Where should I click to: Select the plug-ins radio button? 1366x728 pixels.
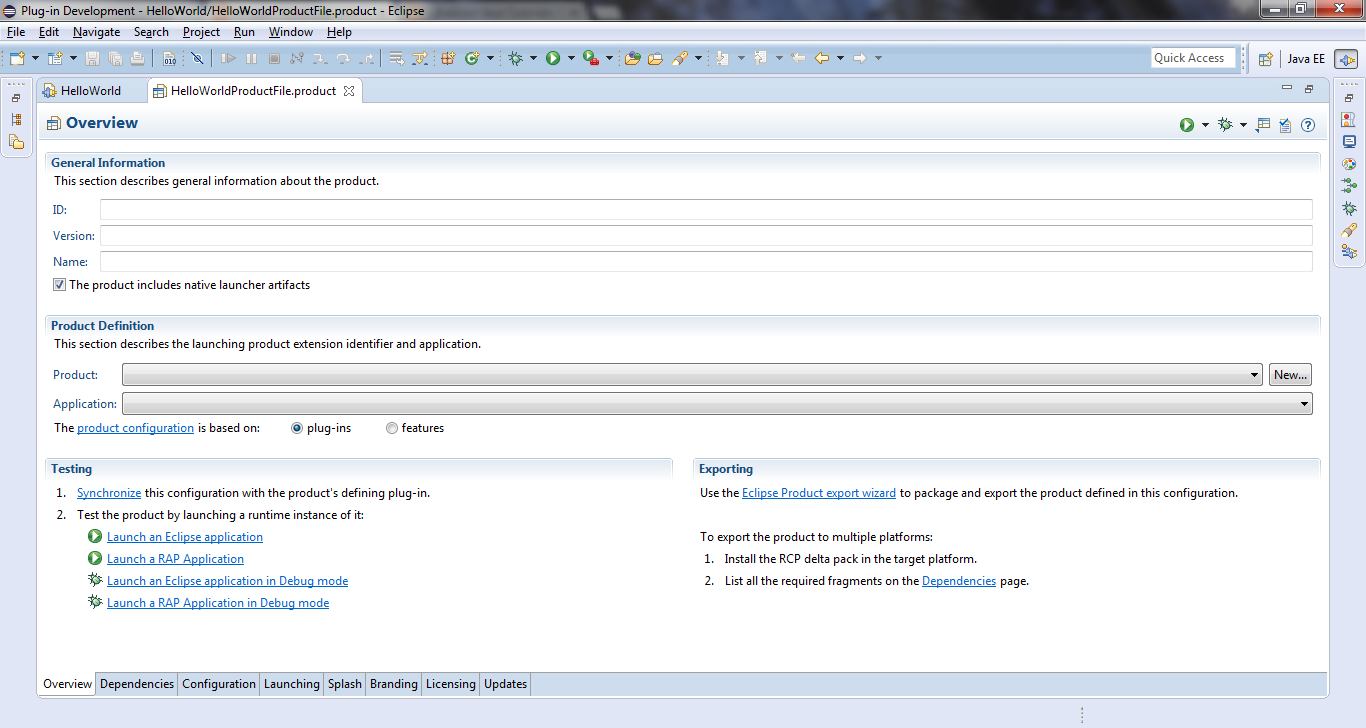click(x=297, y=427)
